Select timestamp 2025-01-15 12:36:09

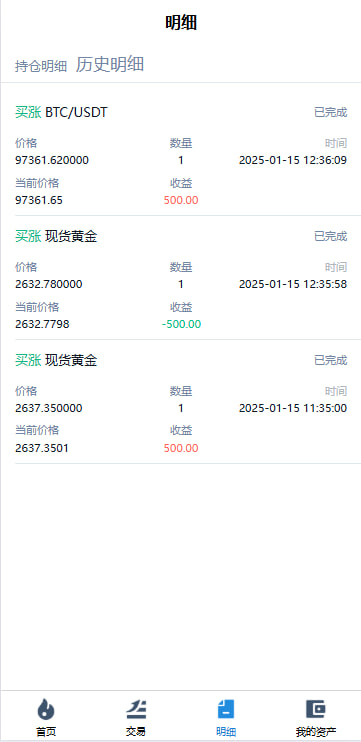point(293,160)
